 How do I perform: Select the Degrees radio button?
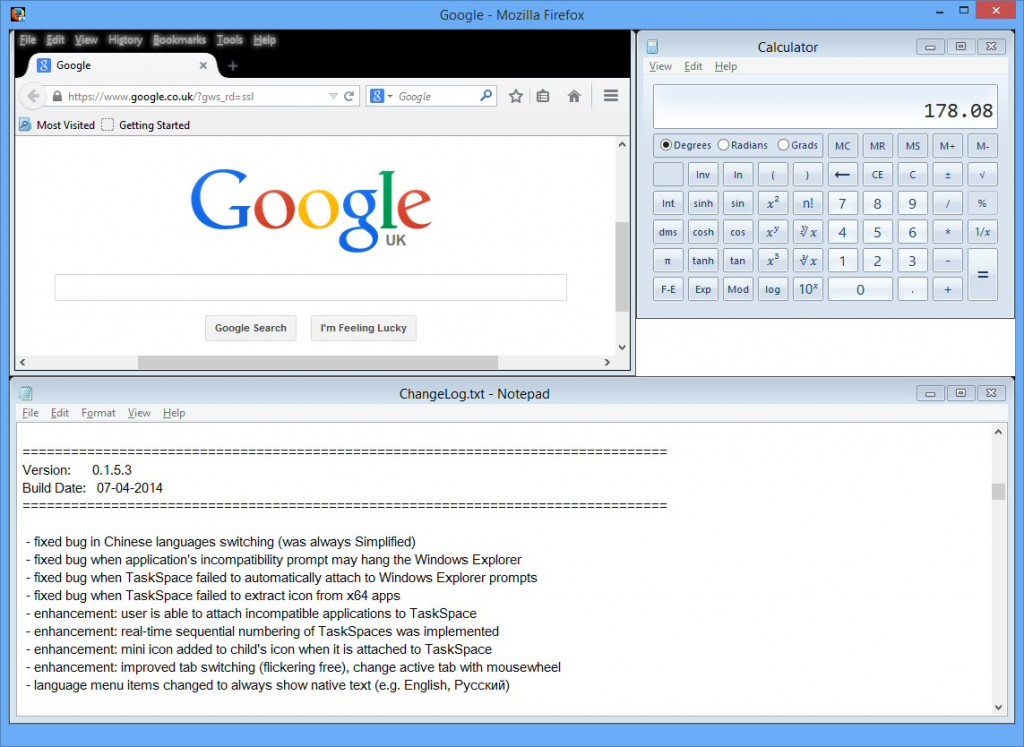click(665, 145)
